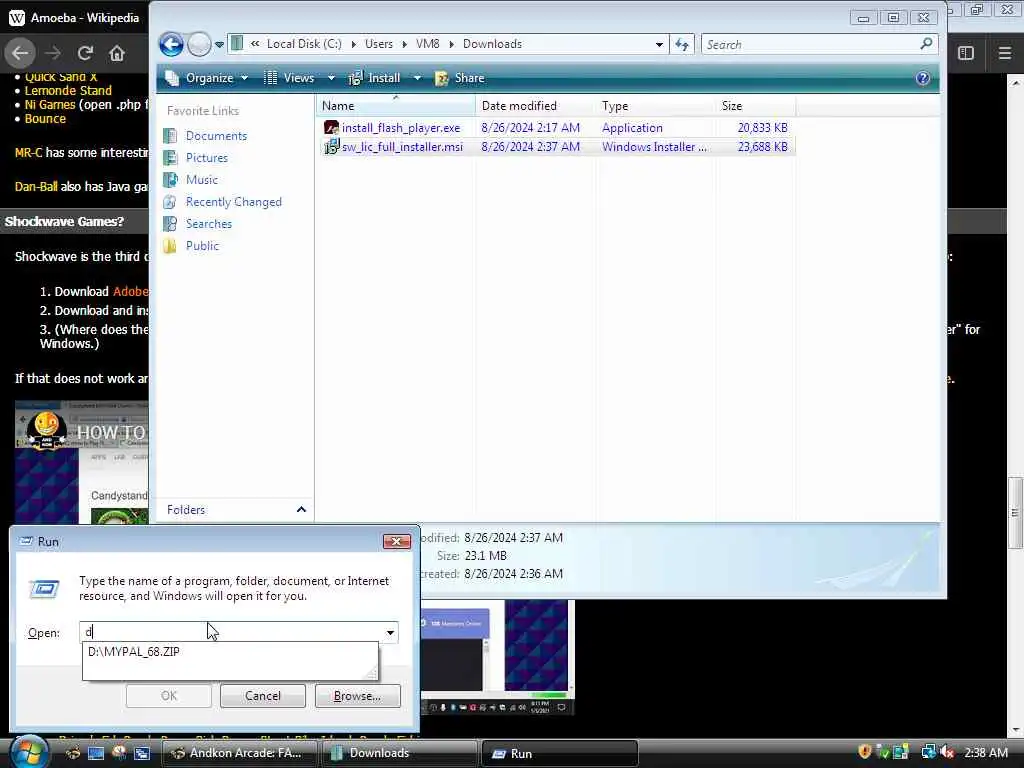Click the Install toolbar button
The image size is (1024, 768).
click(374, 78)
